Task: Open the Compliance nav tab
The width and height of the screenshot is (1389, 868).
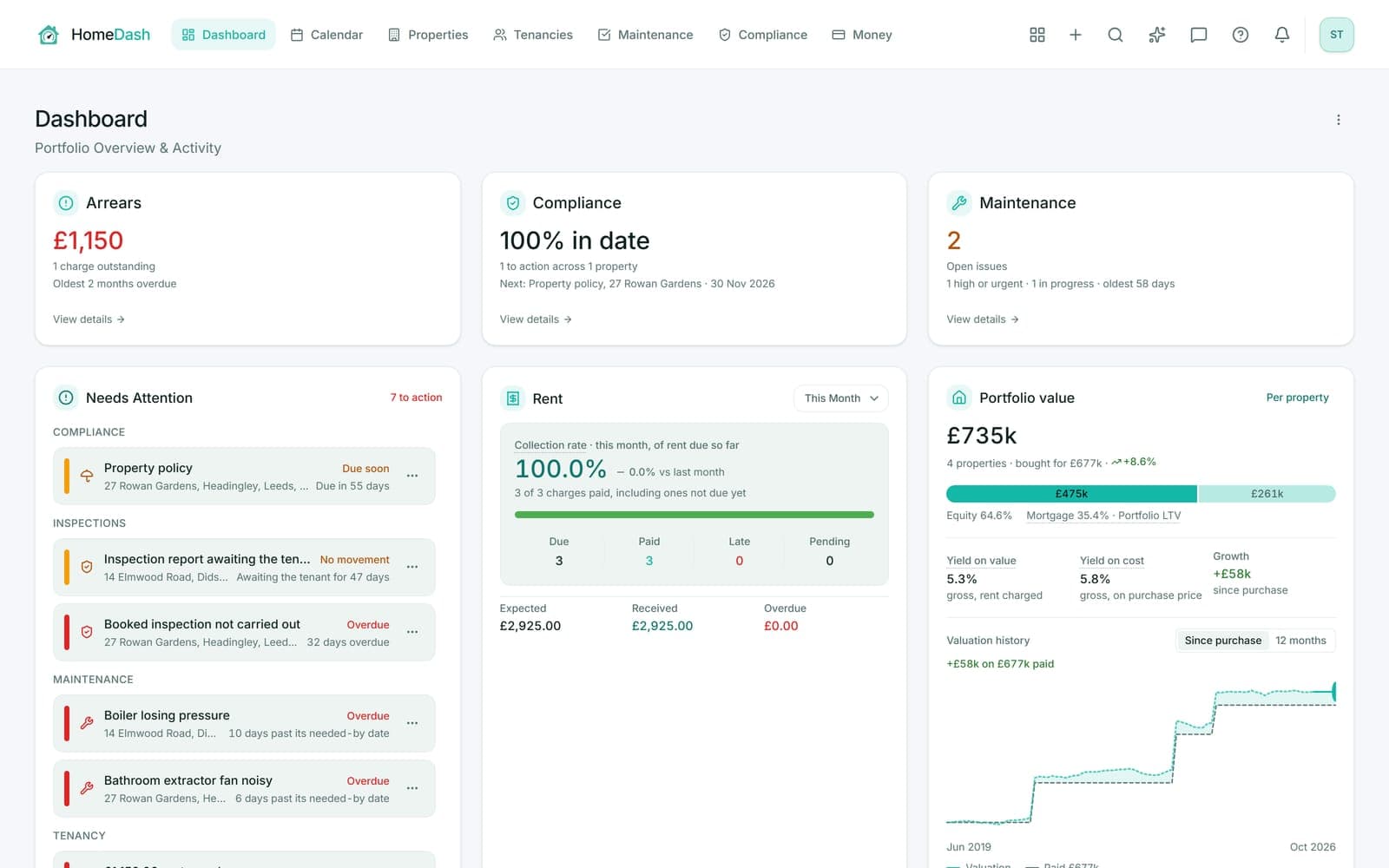Action: [763, 35]
